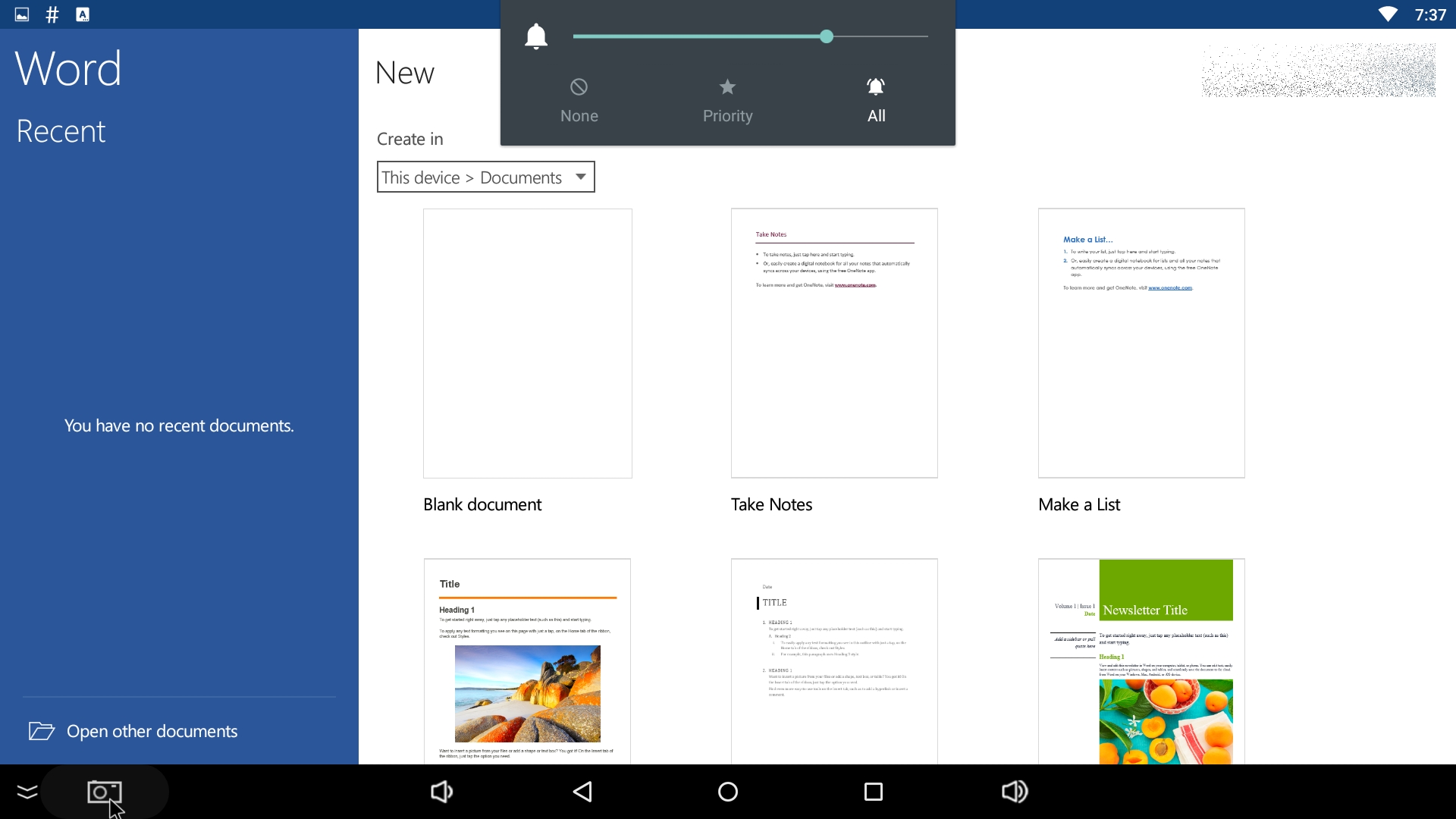Tap the screenshot camera icon in the navigation bar
1456x819 pixels.
[105, 792]
